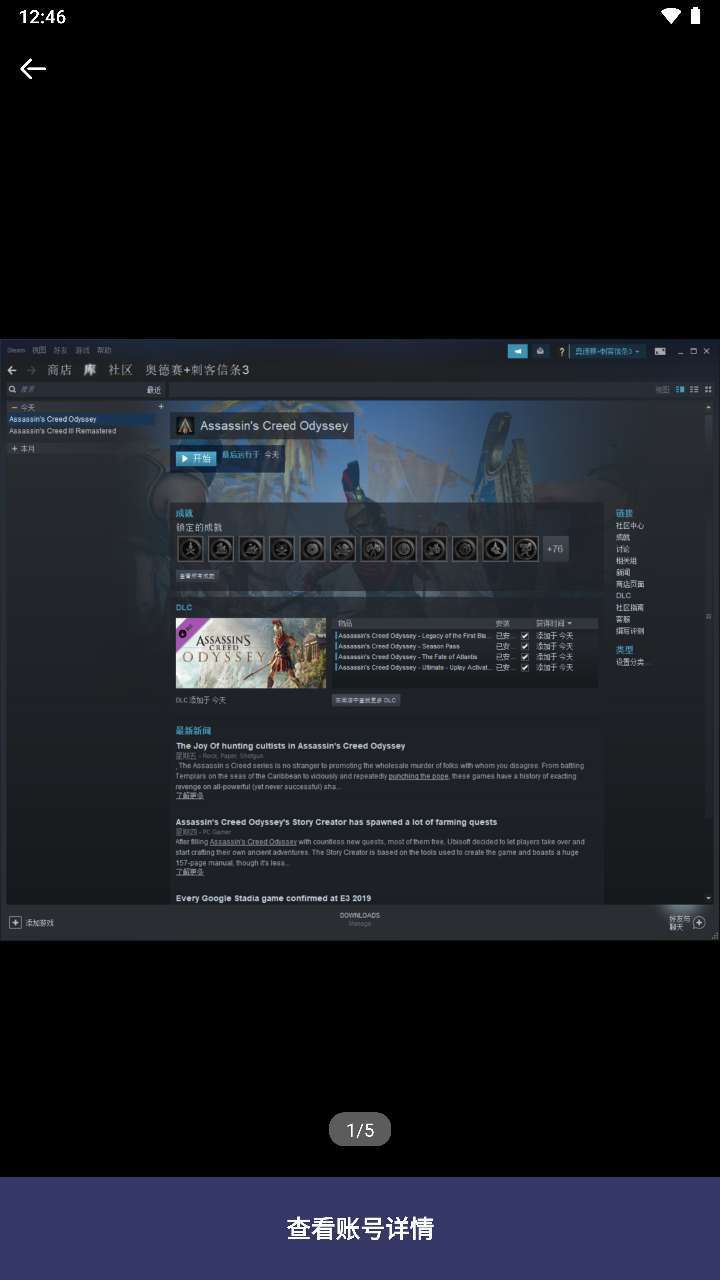The width and height of the screenshot is (720, 1280).
Task: Open the 商店 store tab
Action: click(60, 370)
